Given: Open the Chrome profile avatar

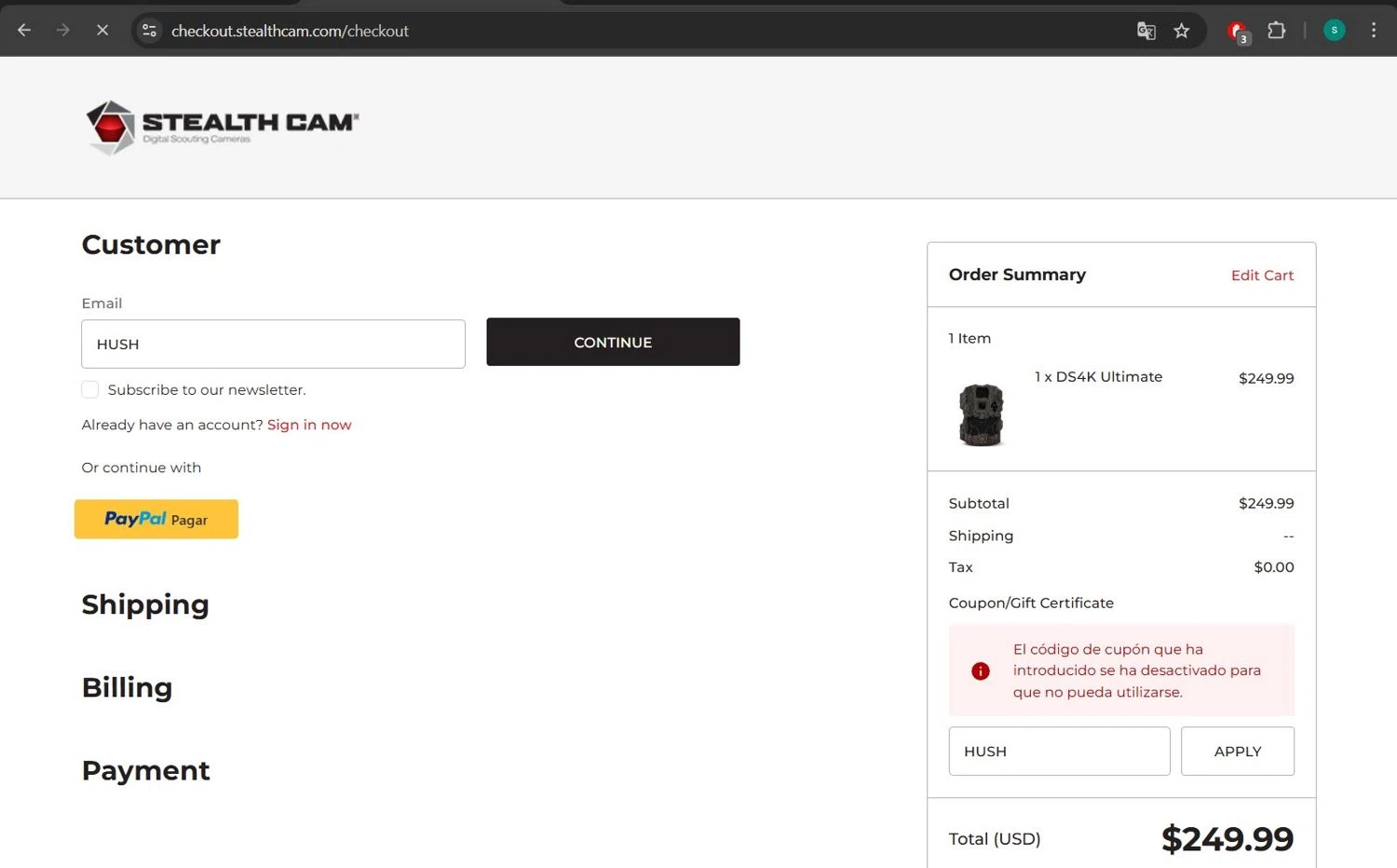Looking at the screenshot, I should 1335,31.
